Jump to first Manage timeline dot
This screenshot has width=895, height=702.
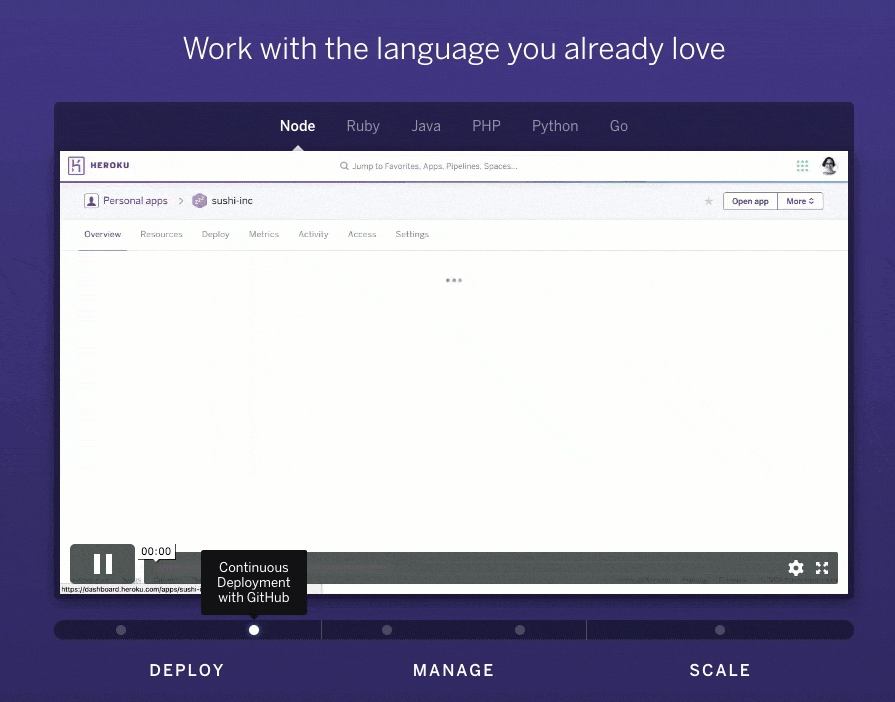tap(387, 630)
